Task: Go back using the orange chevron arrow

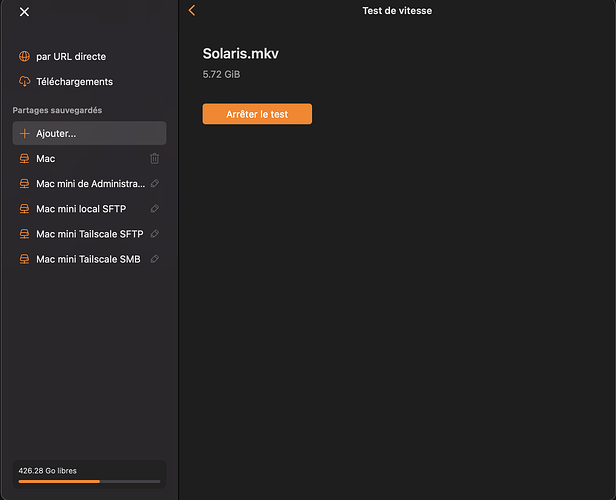Action: click(192, 11)
